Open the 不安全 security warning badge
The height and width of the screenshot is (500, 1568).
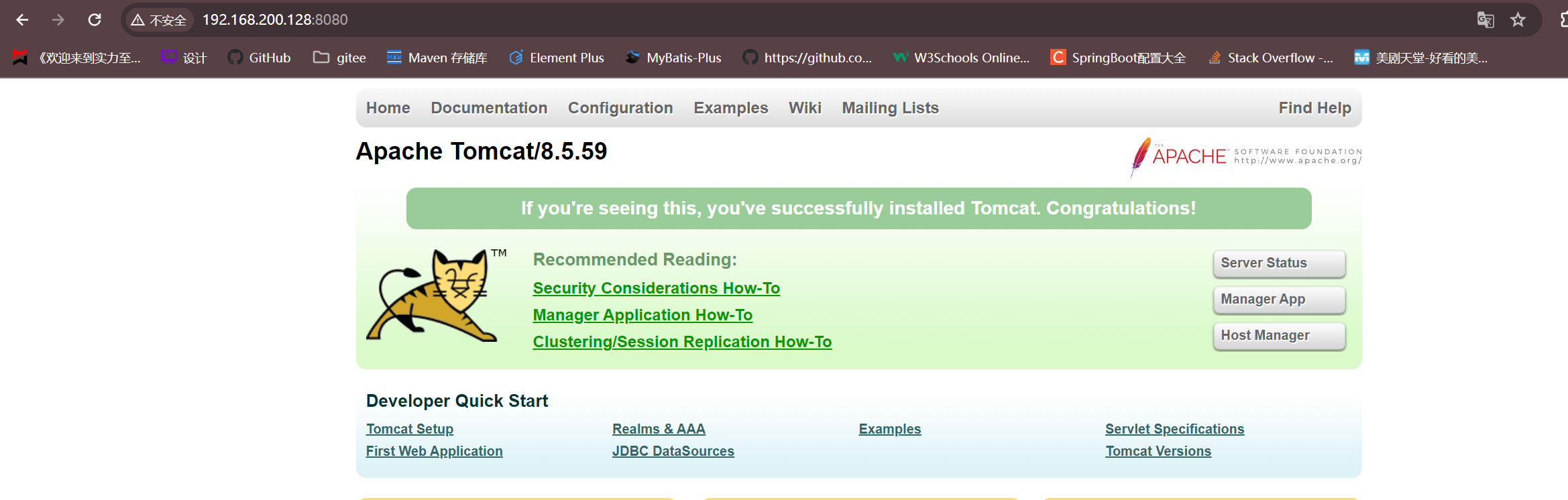159,20
